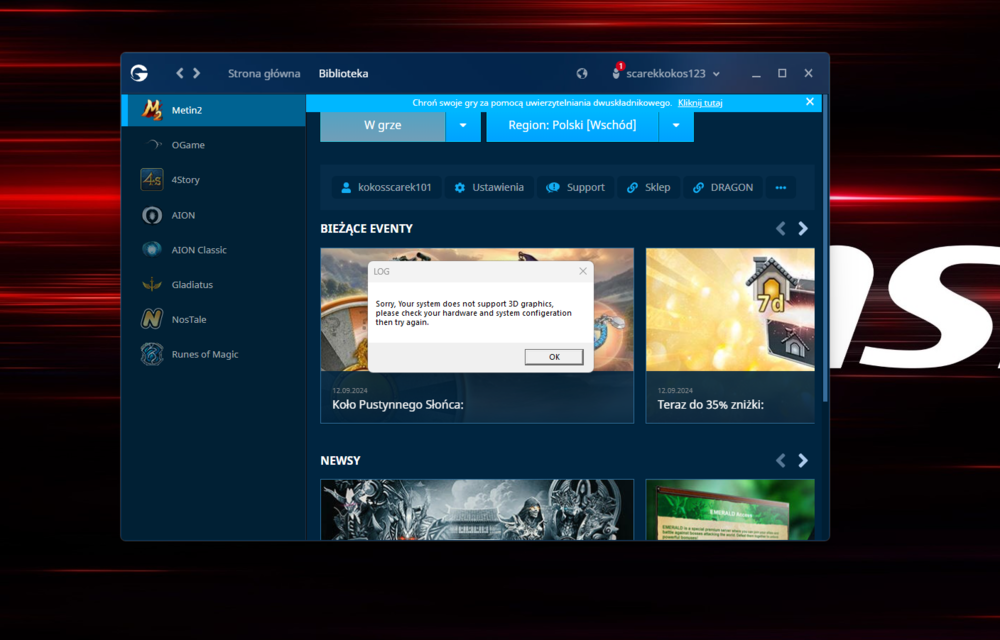Open Runes of Magic from sidebar
1000x640 pixels.
coord(214,354)
